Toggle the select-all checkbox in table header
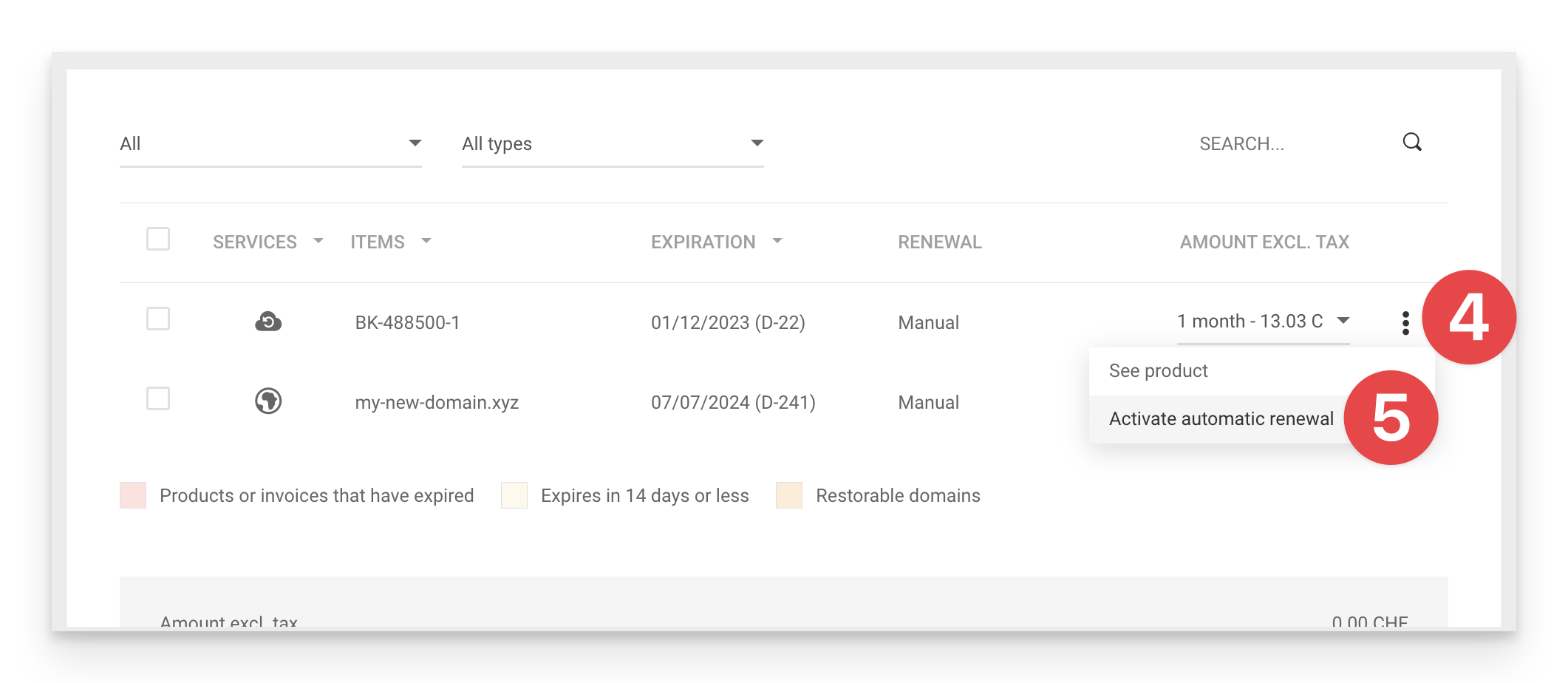1568x683 pixels. [x=157, y=239]
